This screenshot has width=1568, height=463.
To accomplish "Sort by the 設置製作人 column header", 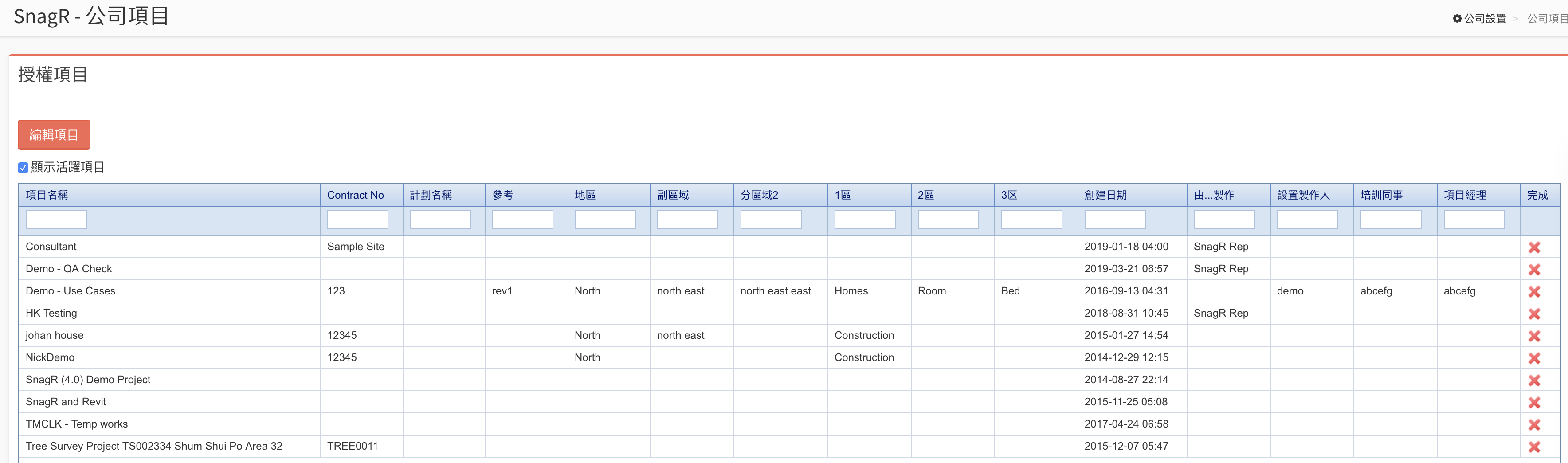I will click(x=1312, y=195).
